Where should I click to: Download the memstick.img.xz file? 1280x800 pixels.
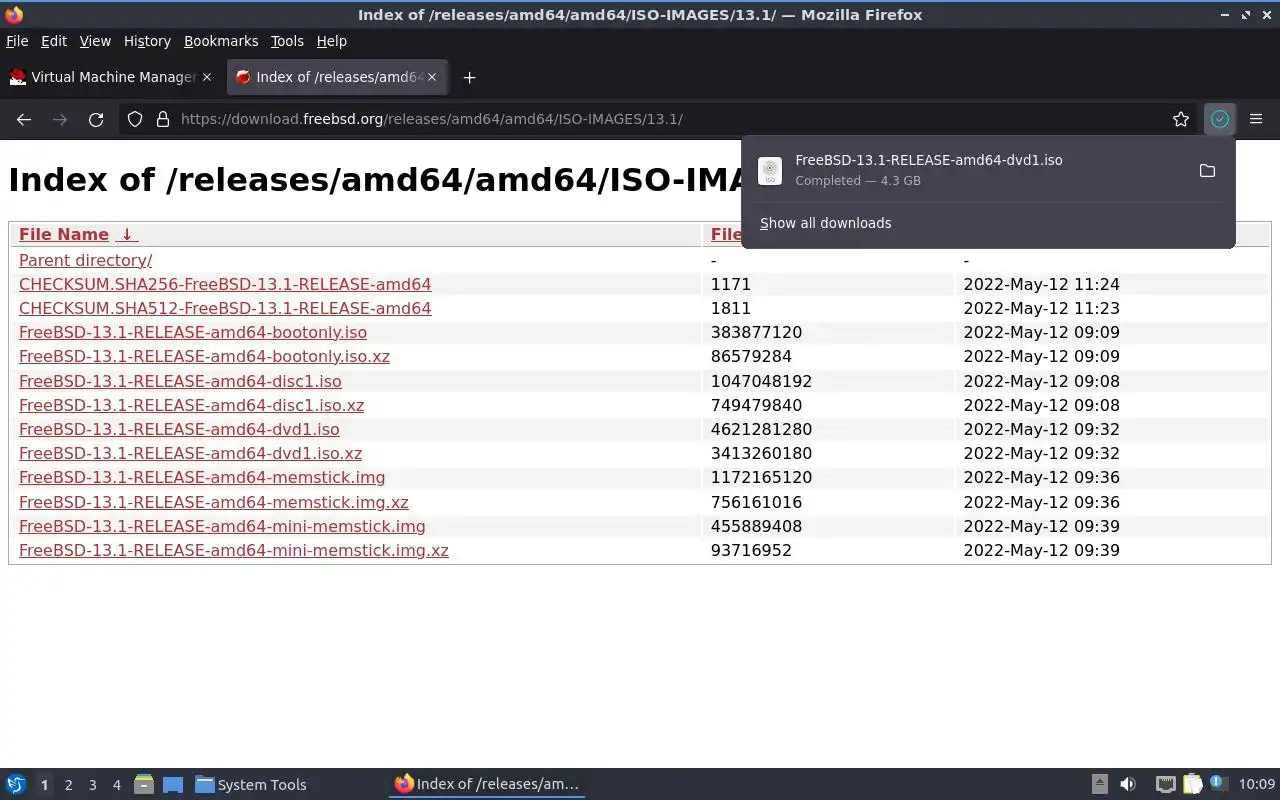pyautogui.click(x=214, y=502)
